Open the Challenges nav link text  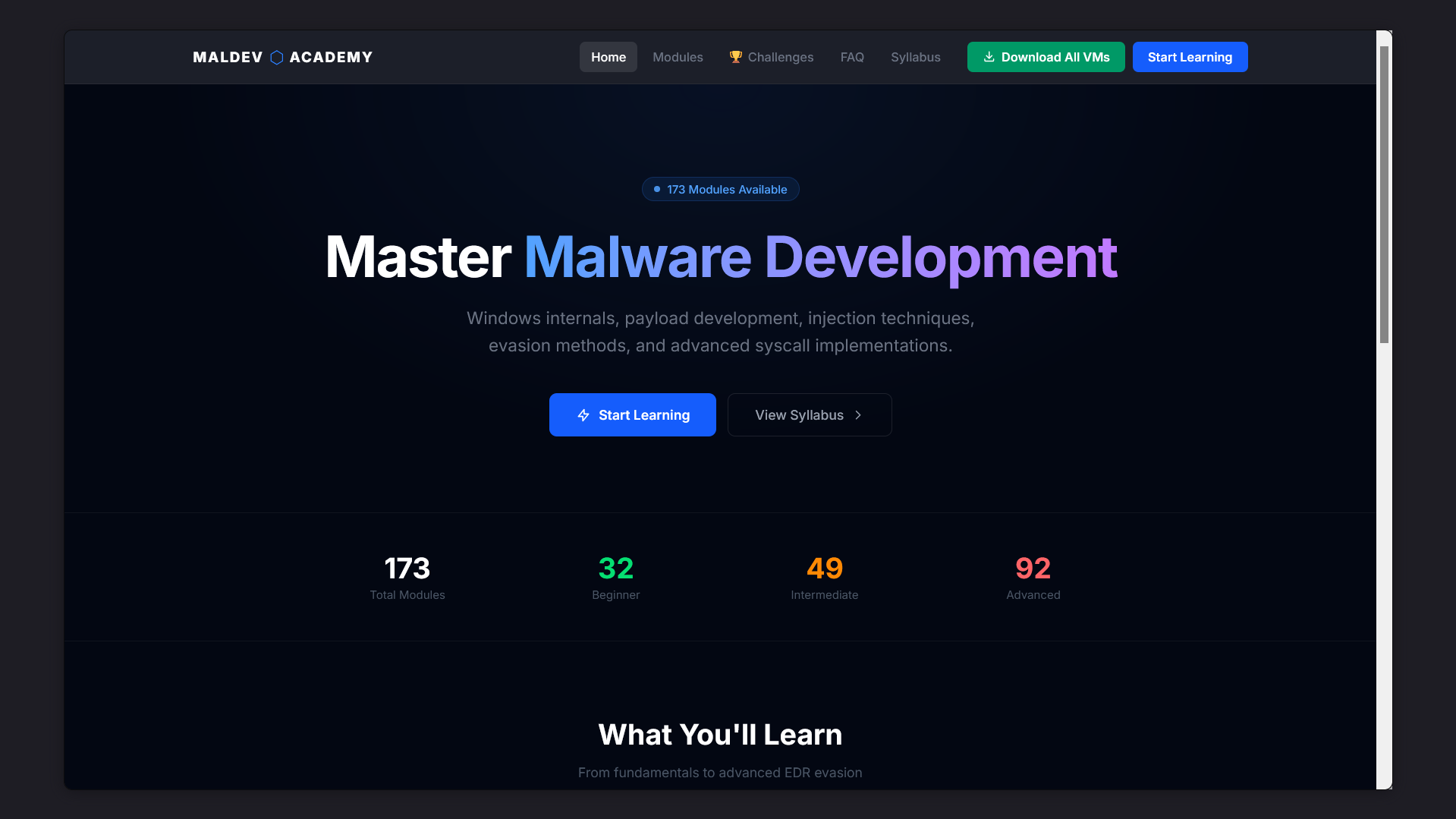[780, 57]
